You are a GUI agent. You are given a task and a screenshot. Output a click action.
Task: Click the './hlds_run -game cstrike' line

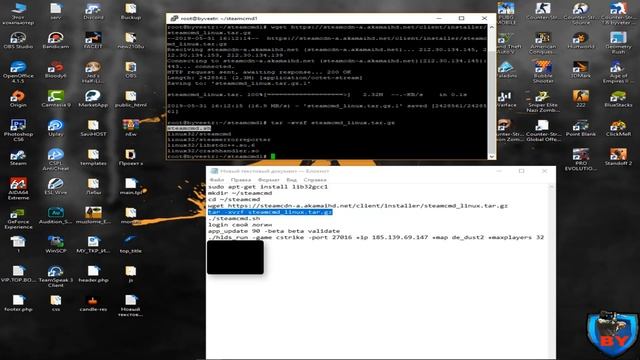(376, 237)
